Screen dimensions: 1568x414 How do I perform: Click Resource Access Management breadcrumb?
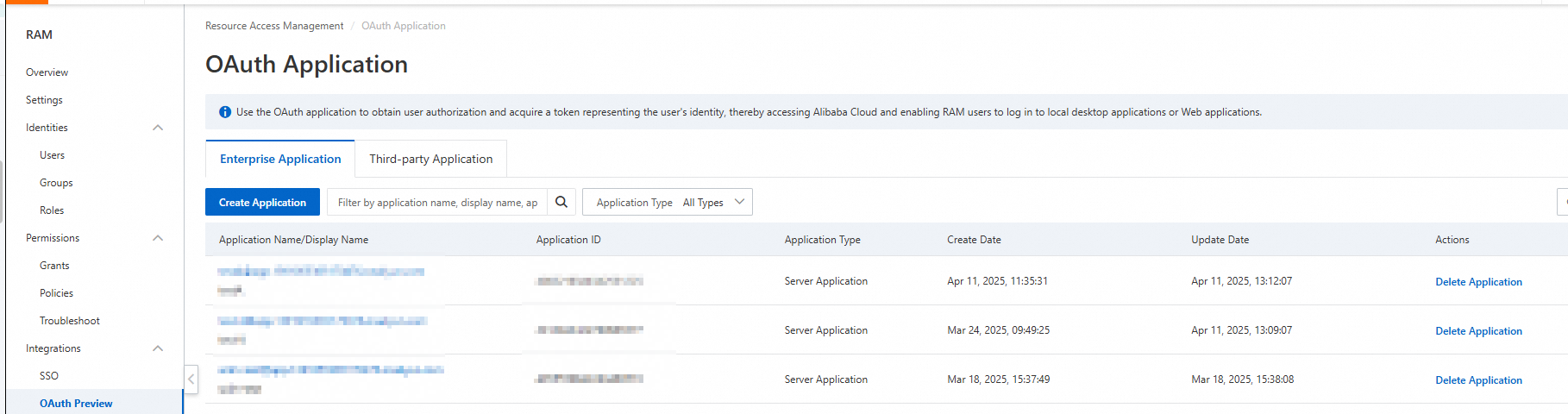click(274, 26)
